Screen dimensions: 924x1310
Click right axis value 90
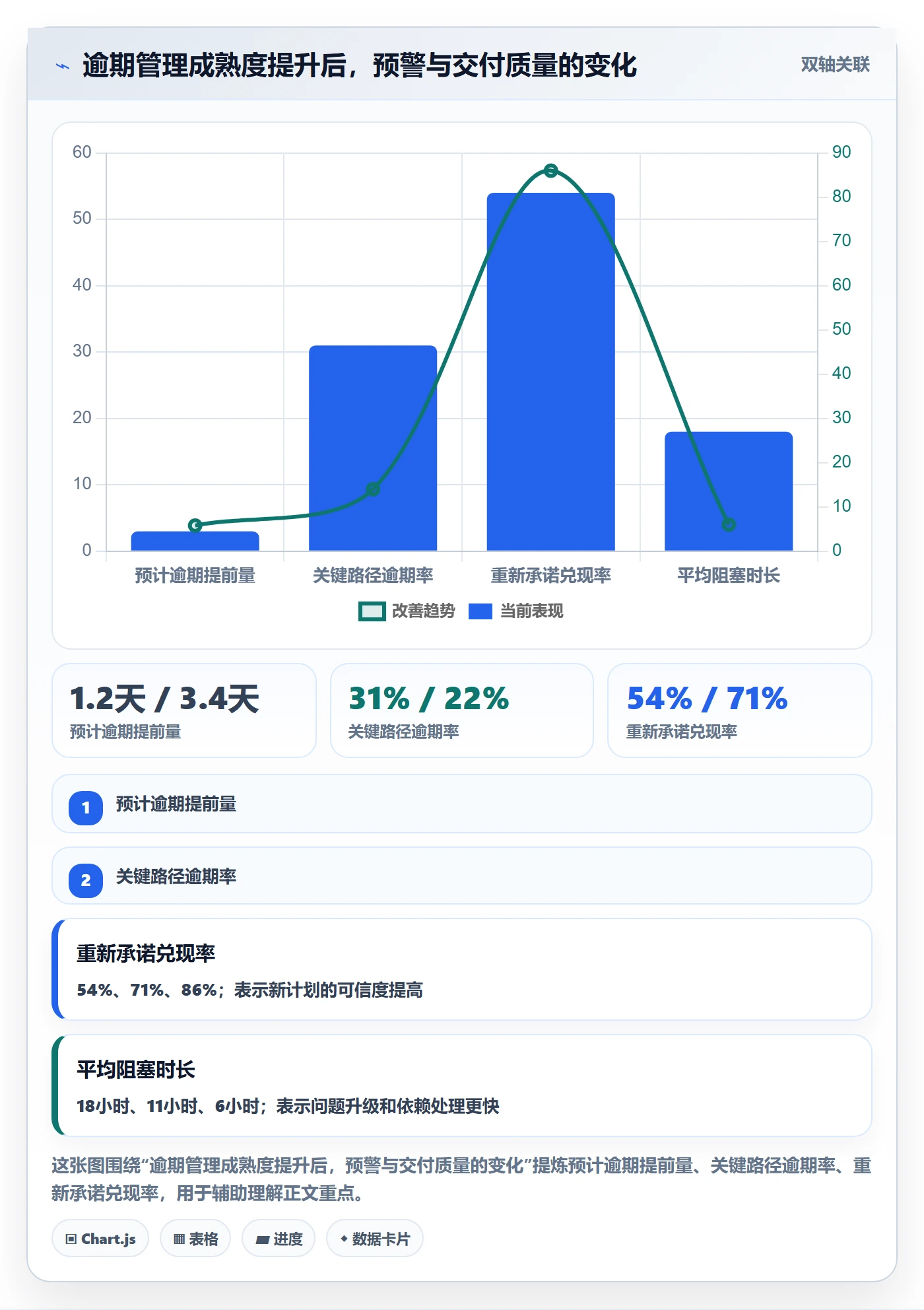tap(841, 152)
